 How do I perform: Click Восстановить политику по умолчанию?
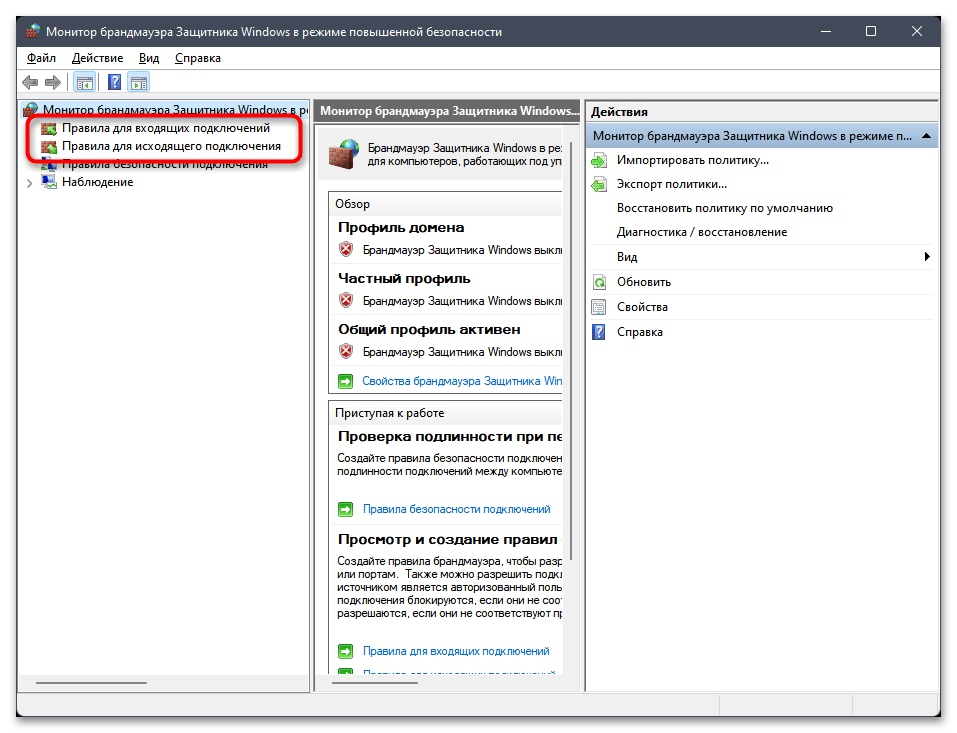pos(724,208)
